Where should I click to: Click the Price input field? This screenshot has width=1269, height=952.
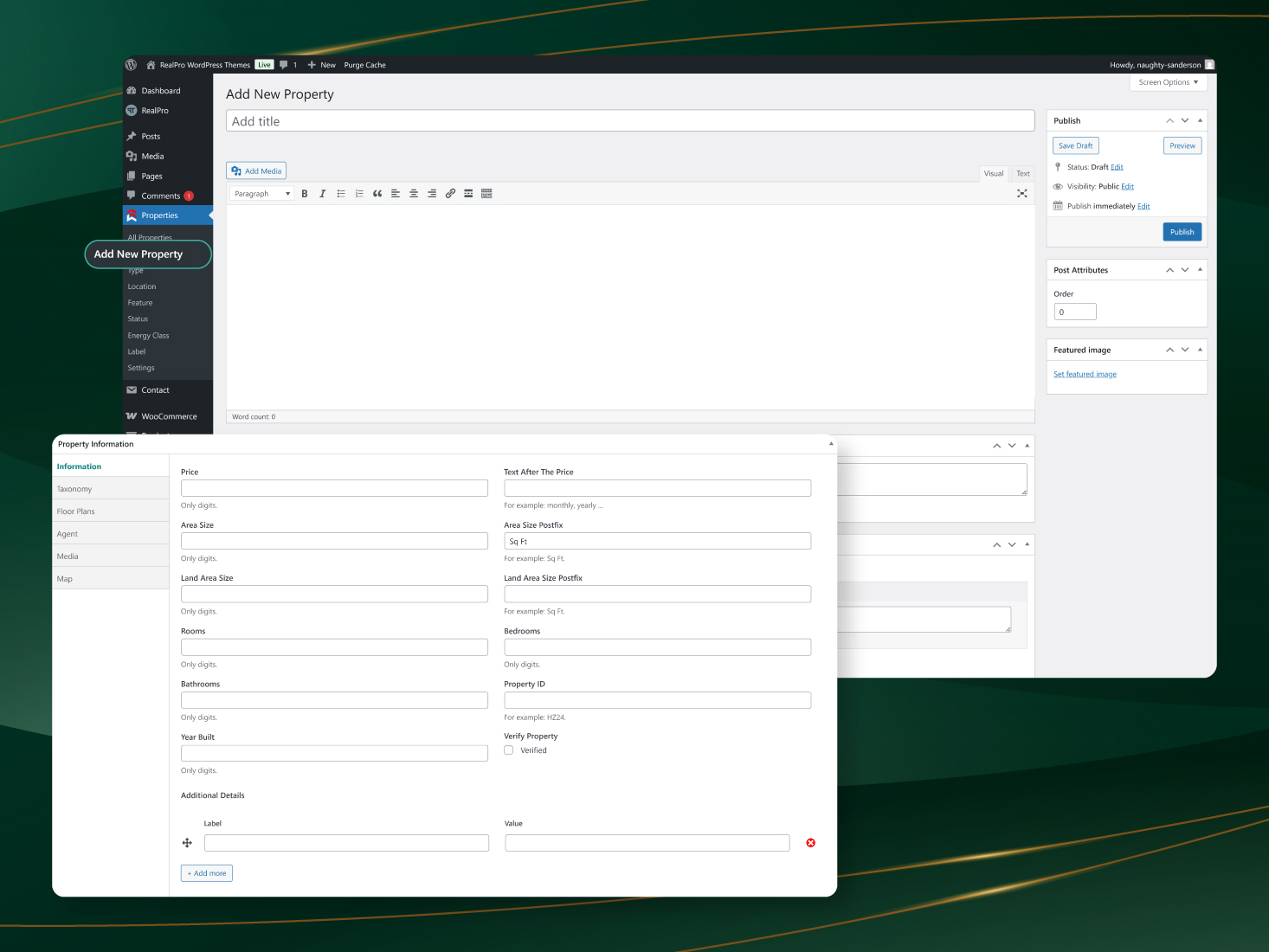pyautogui.click(x=334, y=488)
